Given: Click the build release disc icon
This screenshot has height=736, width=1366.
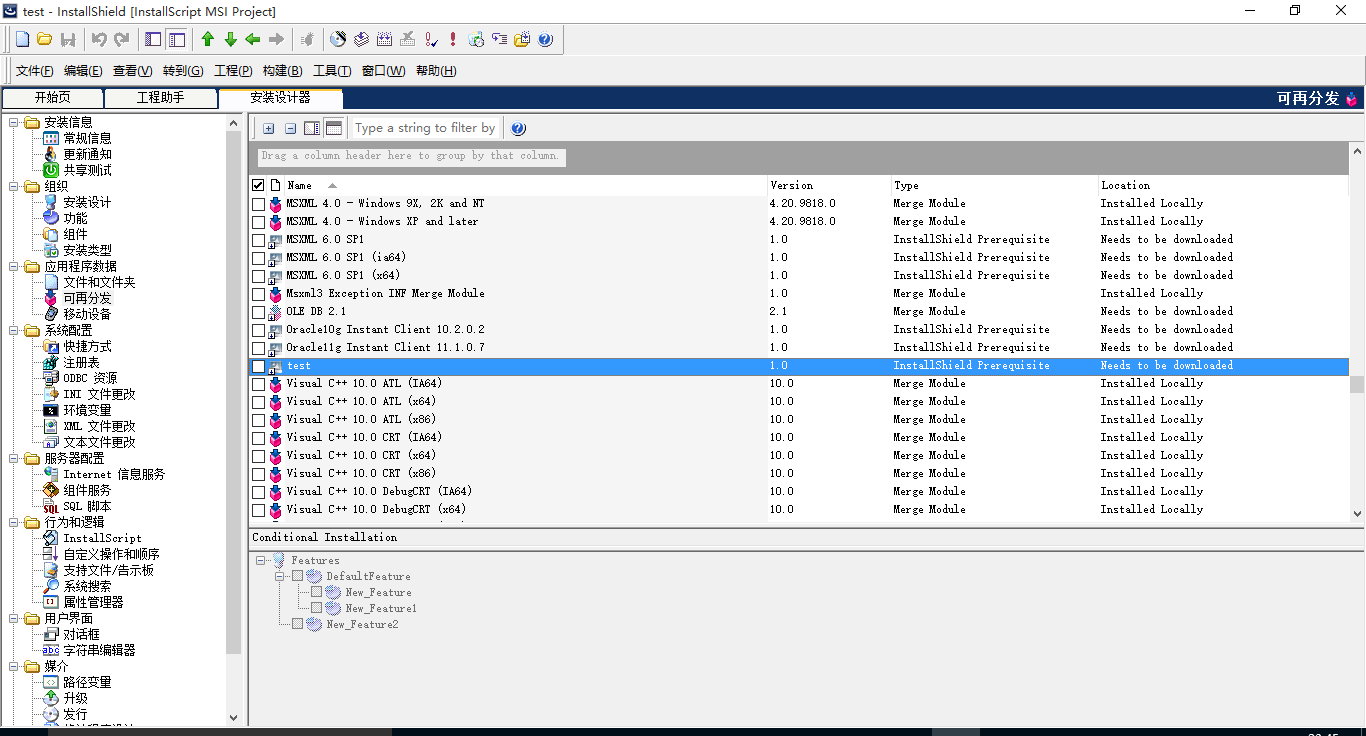Looking at the screenshot, I should (338, 39).
